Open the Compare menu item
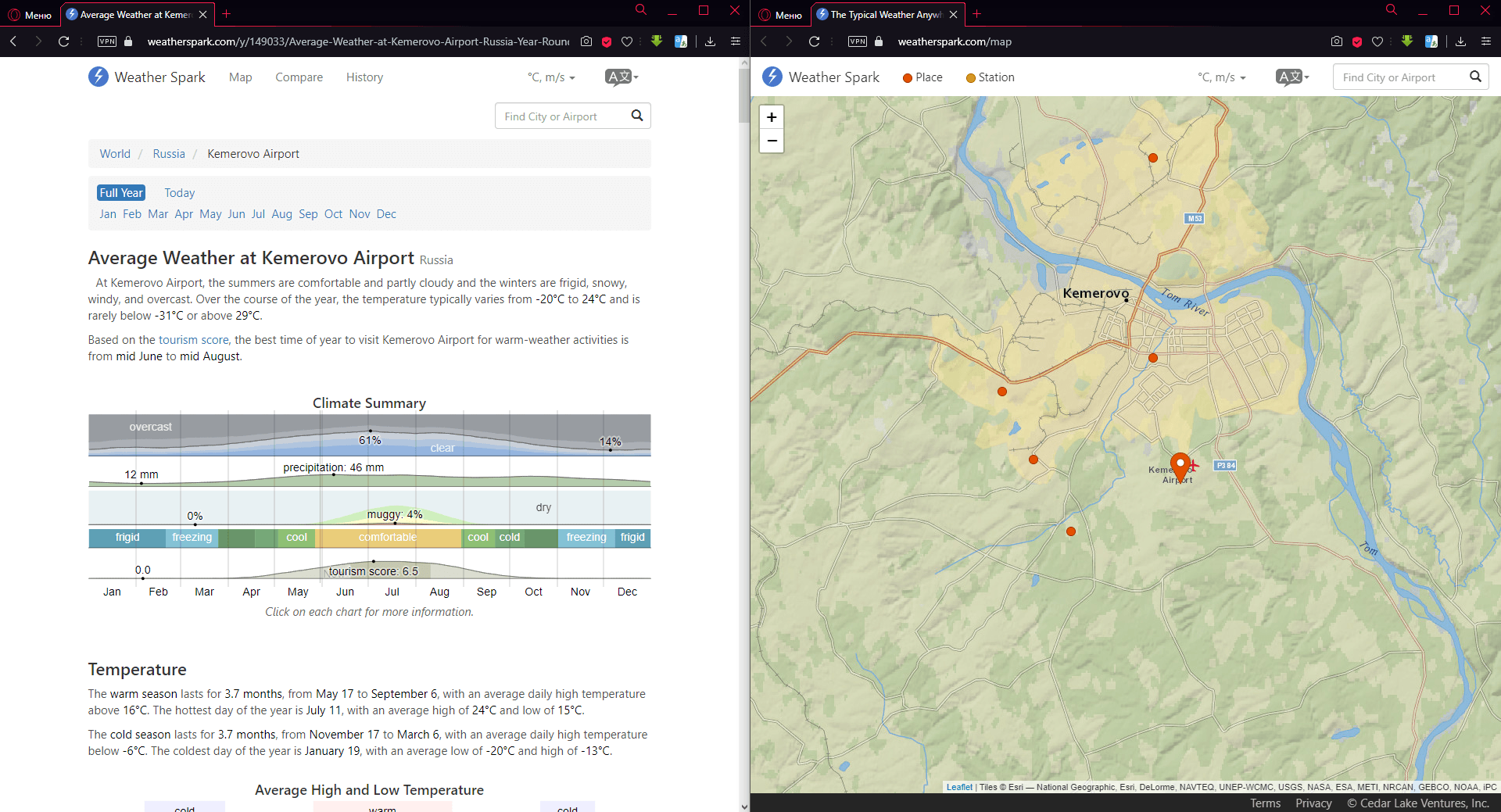Viewport: 1501px width, 812px height. pos(299,77)
